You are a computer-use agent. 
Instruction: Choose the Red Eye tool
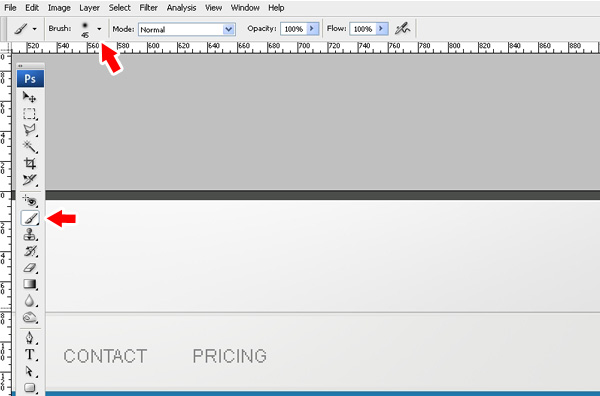click(x=29, y=201)
